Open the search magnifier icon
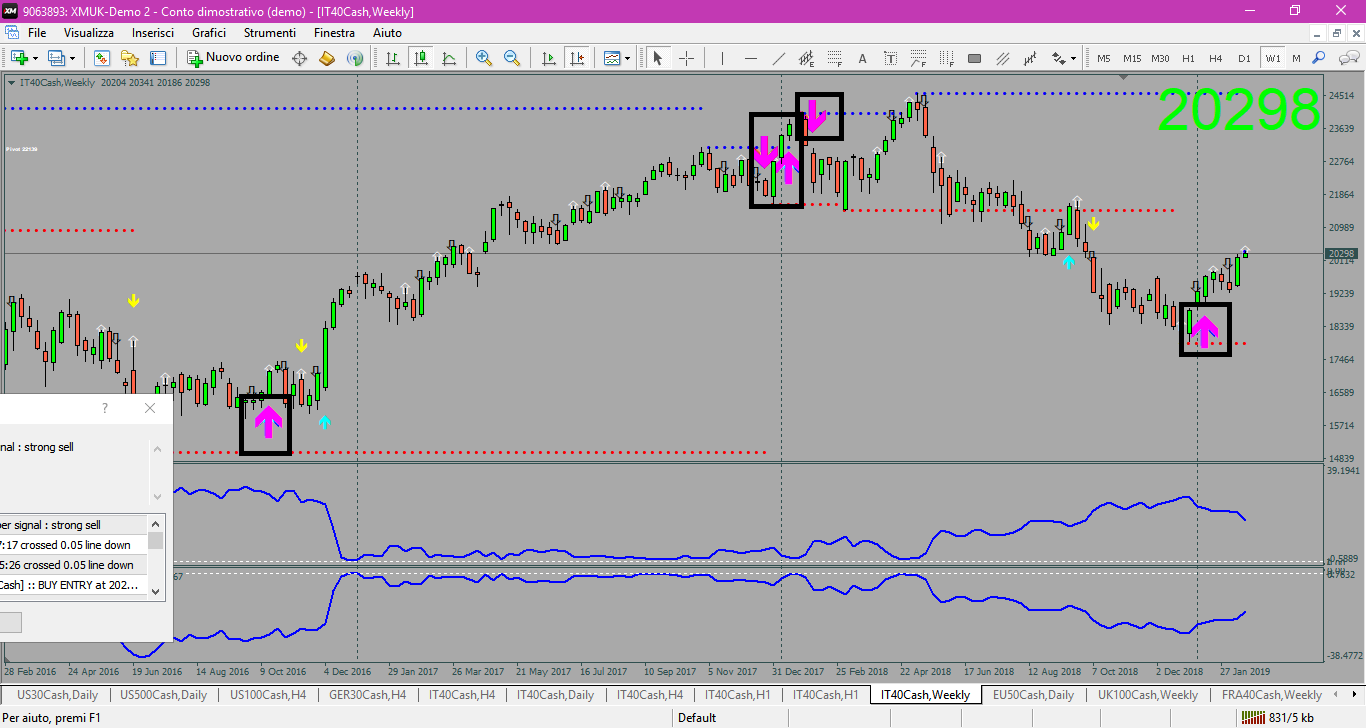1366x728 pixels. (x=1318, y=58)
